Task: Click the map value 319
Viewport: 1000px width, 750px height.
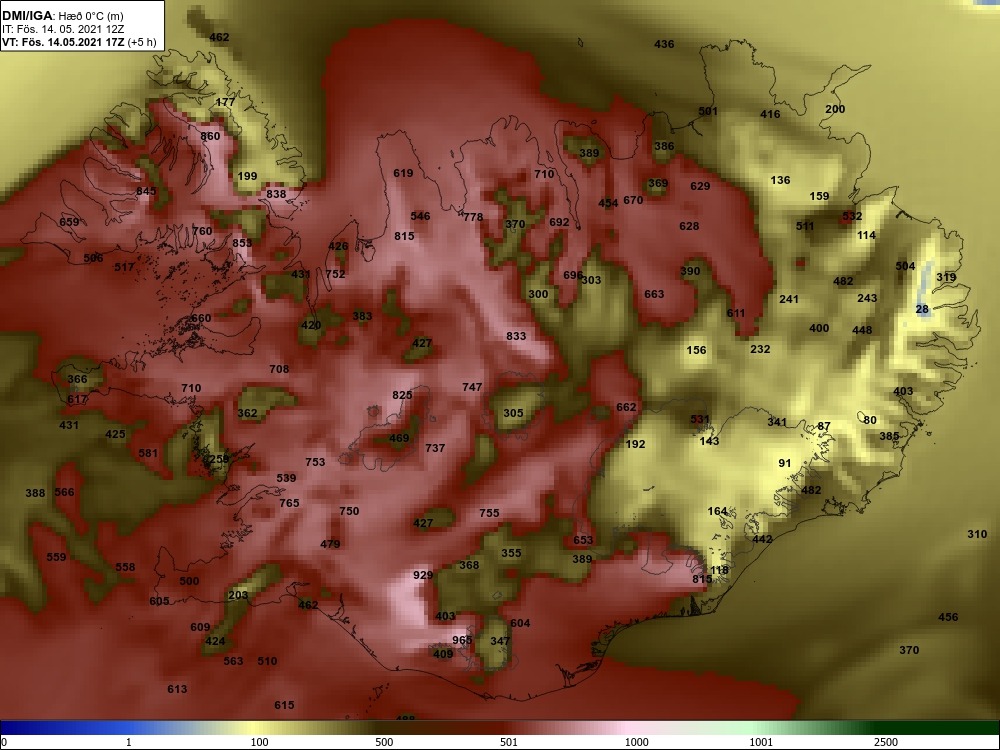Action: (x=946, y=277)
